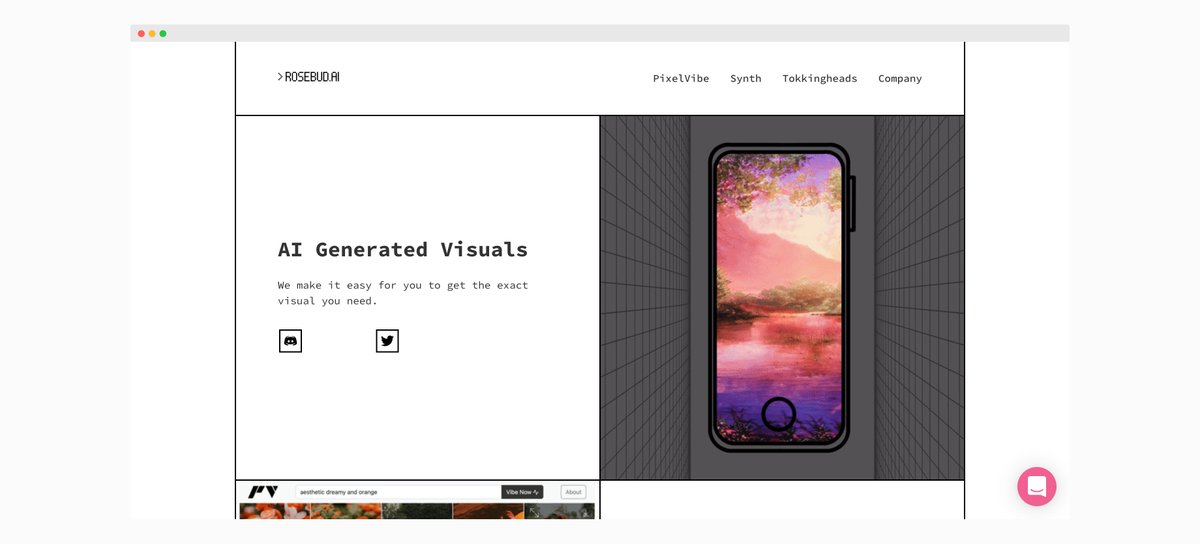Click the PixelVibe preview logo

coord(263,492)
